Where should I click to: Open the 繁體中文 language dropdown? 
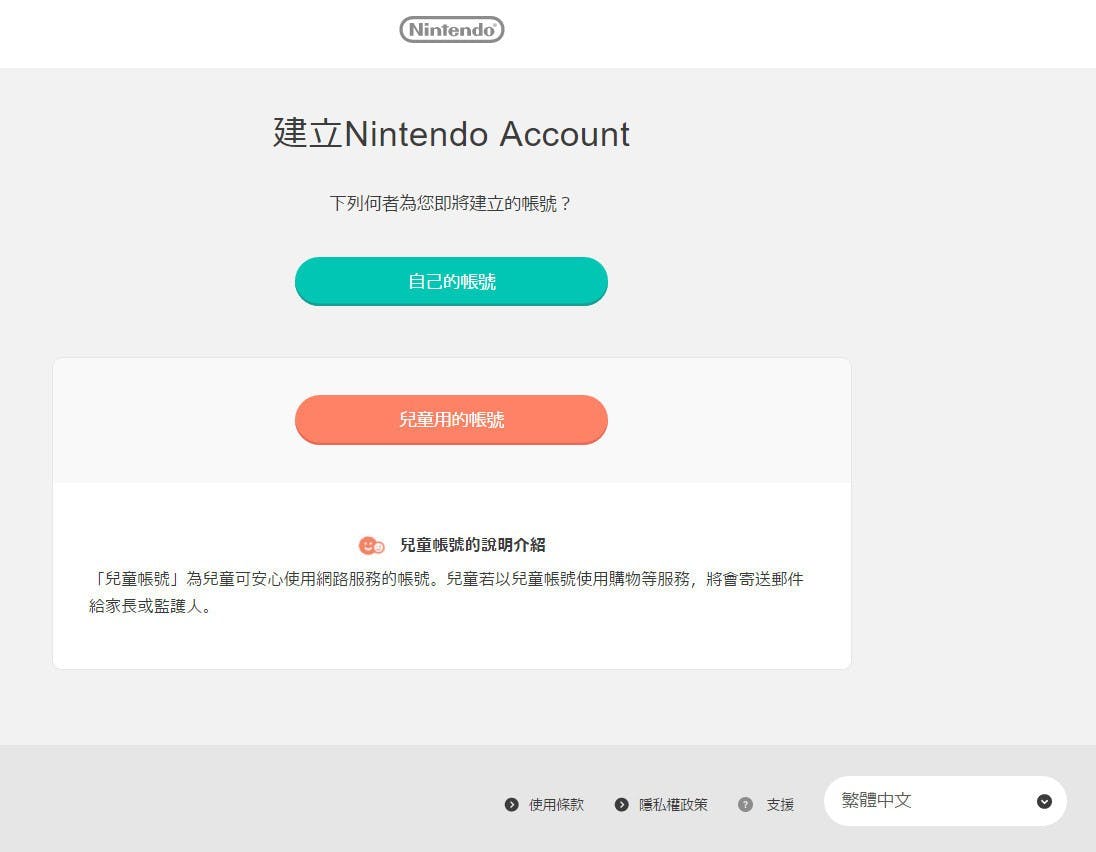pyautogui.click(x=945, y=801)
